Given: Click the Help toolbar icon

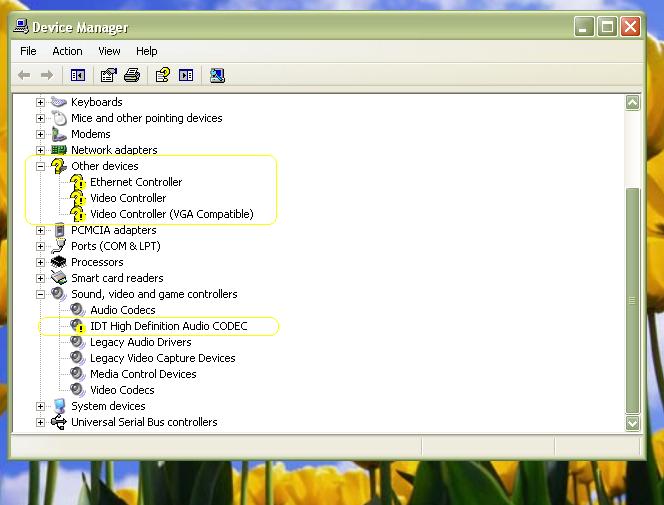Looking at the screenshot, I should pyautogui.click(x=163, y=75).
